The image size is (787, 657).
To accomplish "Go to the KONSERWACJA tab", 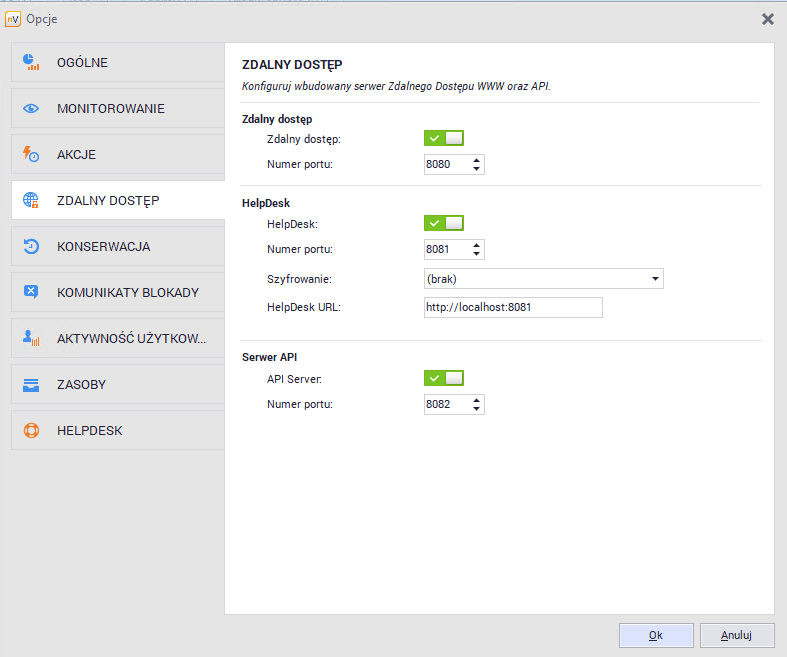I will pyautogui.click(x=118, y=246).
